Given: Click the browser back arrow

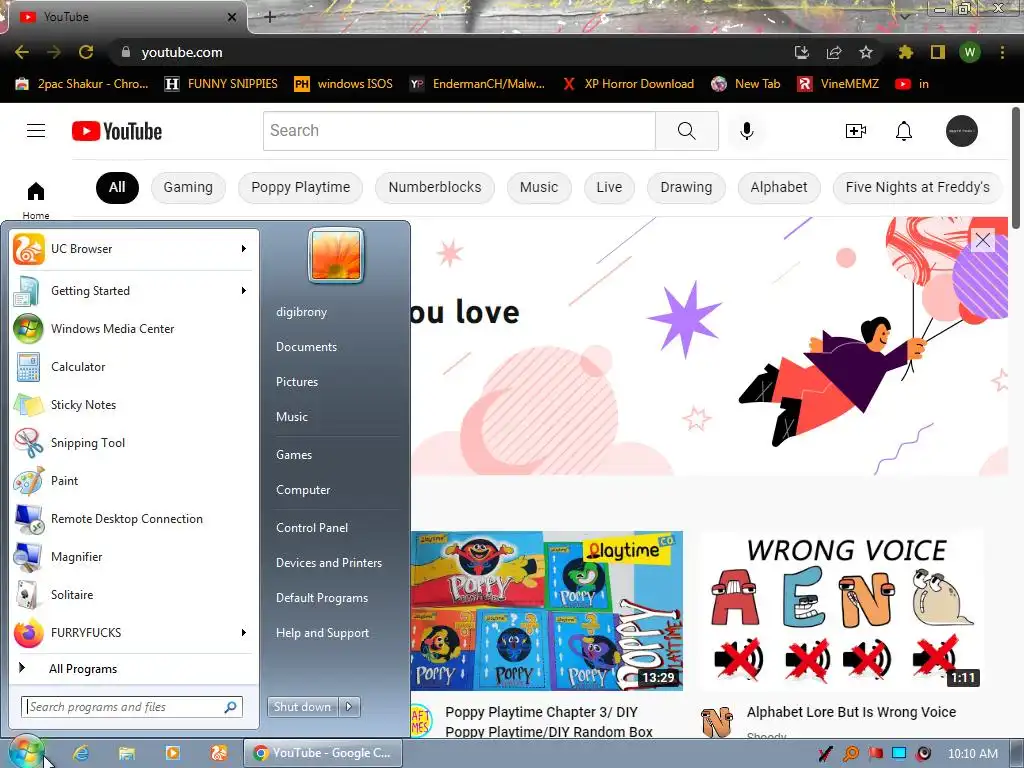Looking at the screenshot, I should tap(22, 52).
